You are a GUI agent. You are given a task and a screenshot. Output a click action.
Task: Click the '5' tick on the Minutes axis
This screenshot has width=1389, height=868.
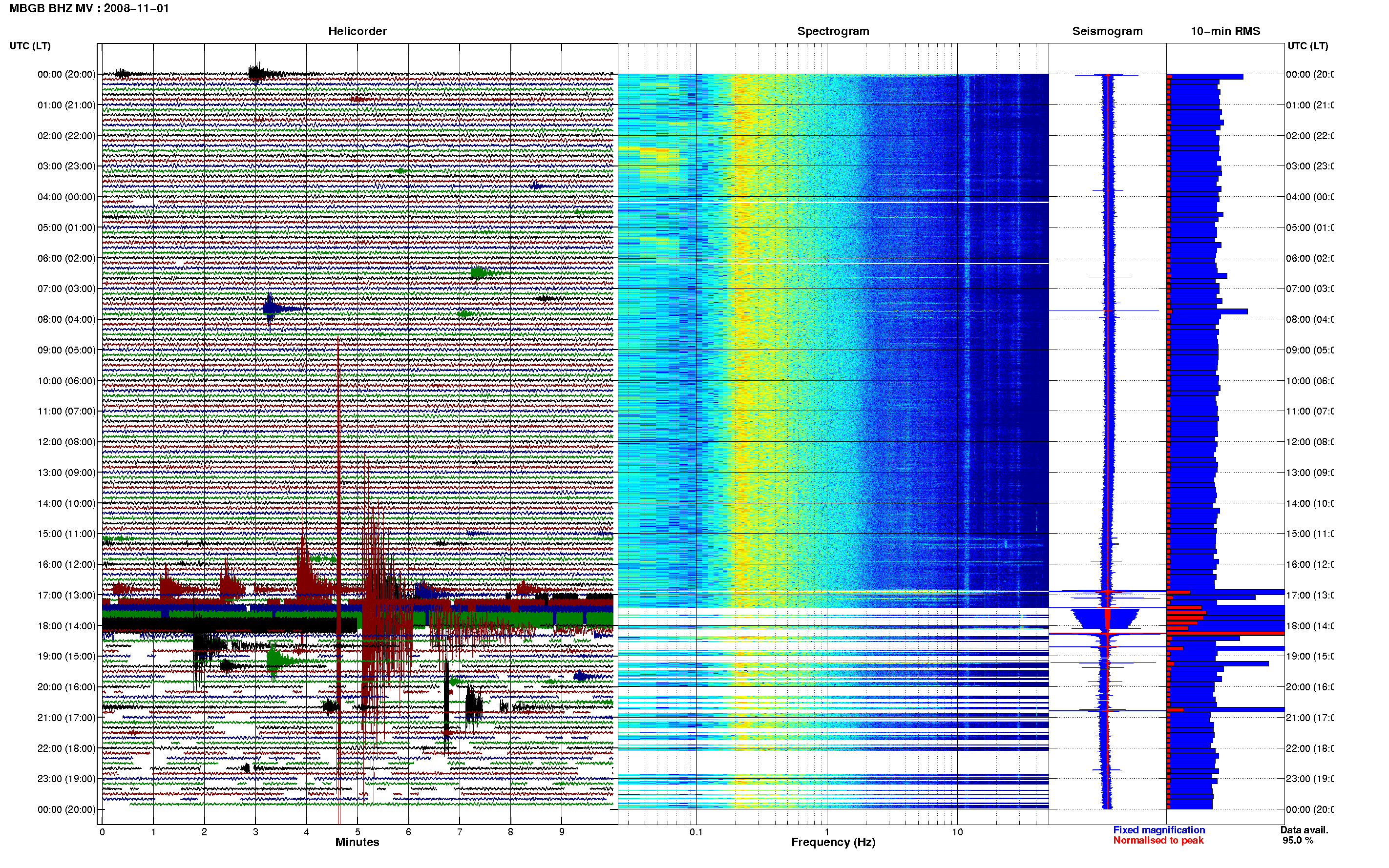click(357, 832)
